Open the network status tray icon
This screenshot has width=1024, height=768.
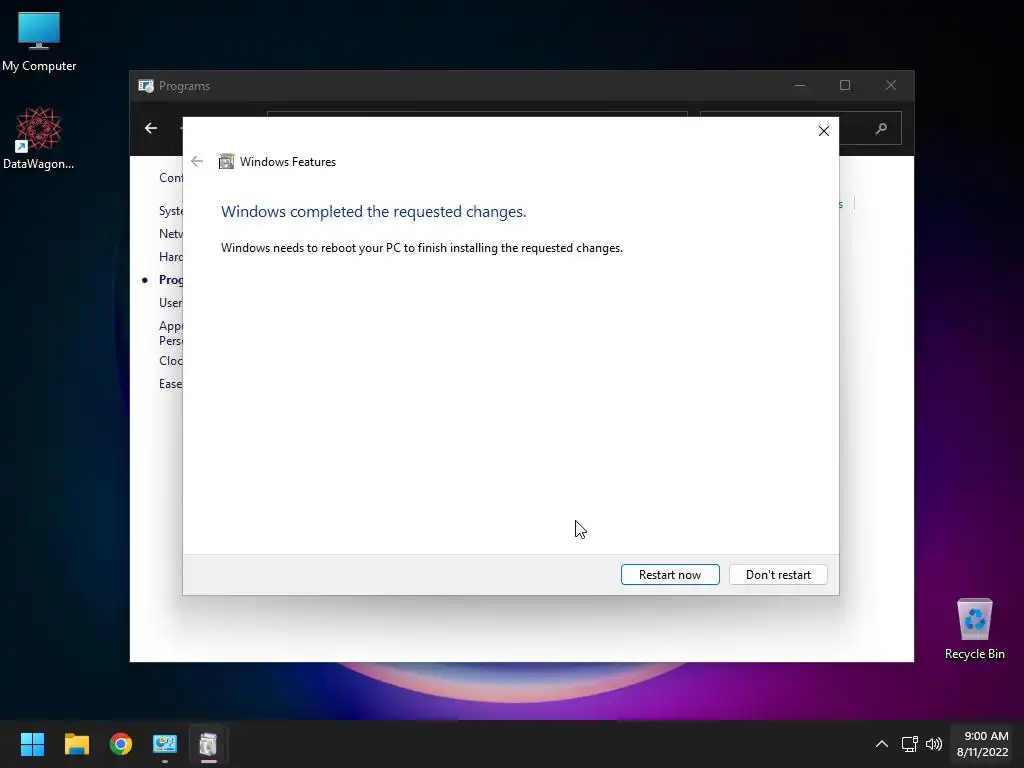(909, 744)
